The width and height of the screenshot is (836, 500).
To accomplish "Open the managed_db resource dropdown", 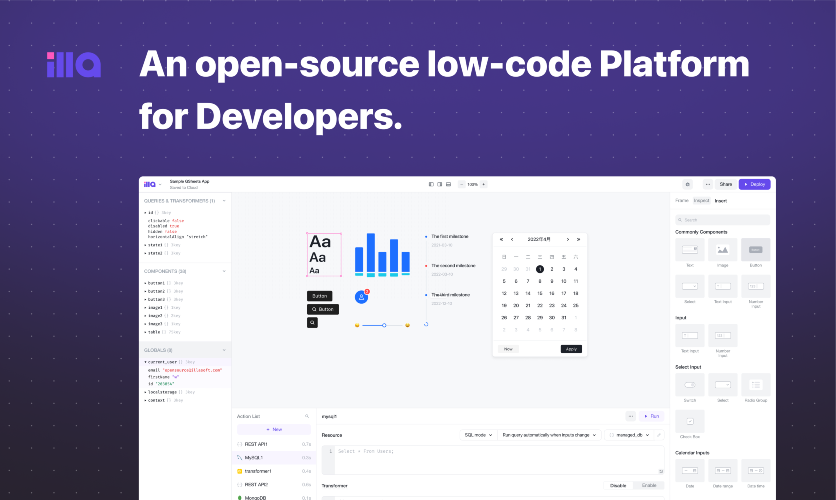I will [x=629, y=435].
